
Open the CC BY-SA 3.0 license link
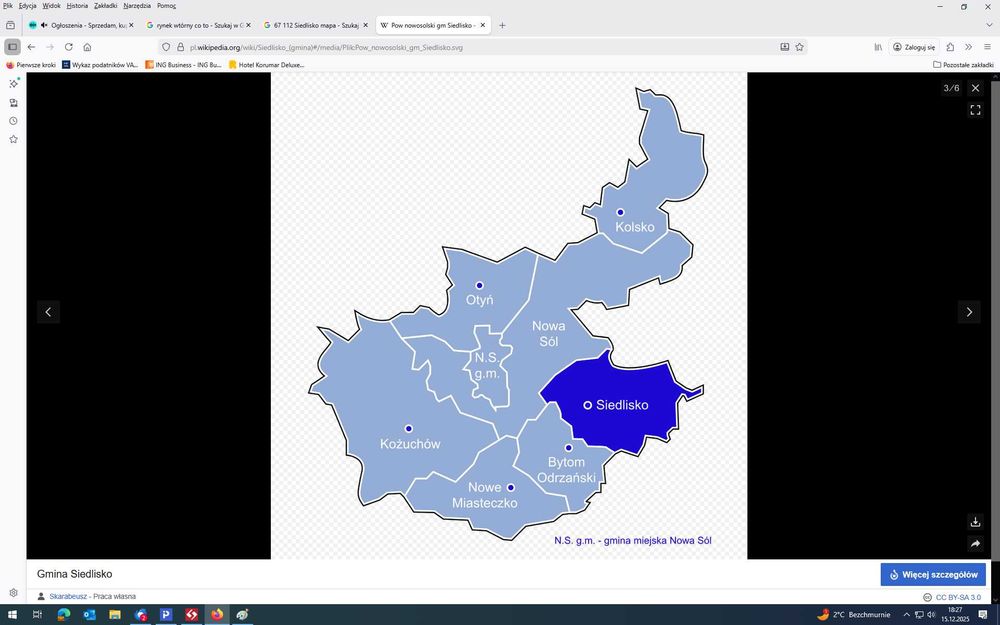(958, 597)
